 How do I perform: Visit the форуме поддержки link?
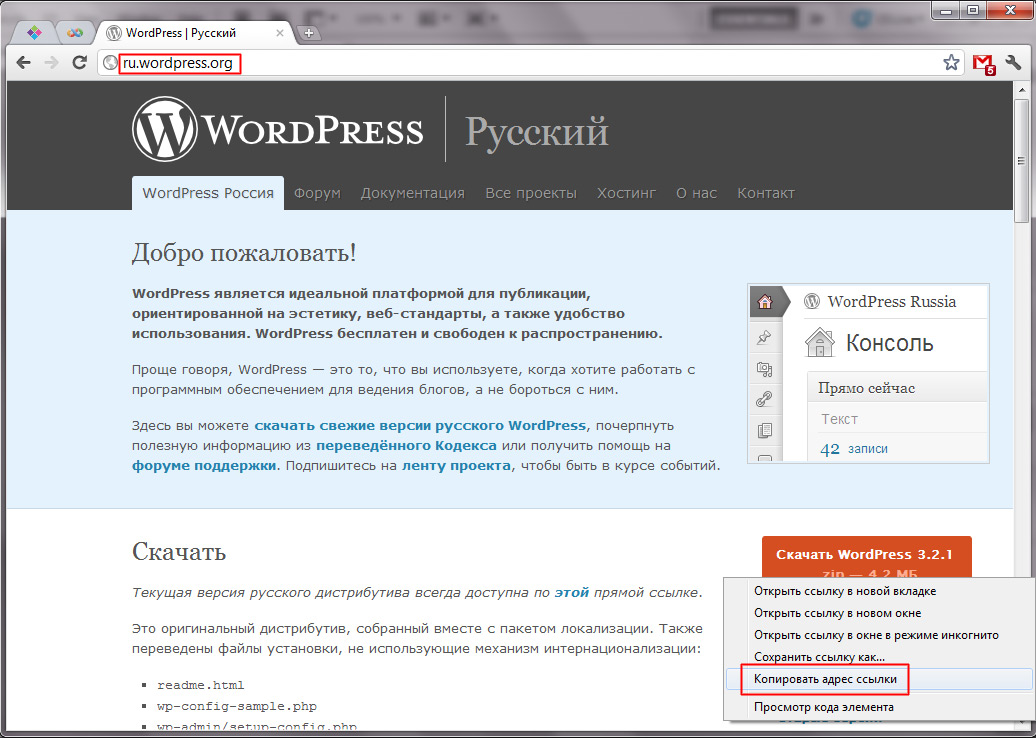[x=204, y=465]
